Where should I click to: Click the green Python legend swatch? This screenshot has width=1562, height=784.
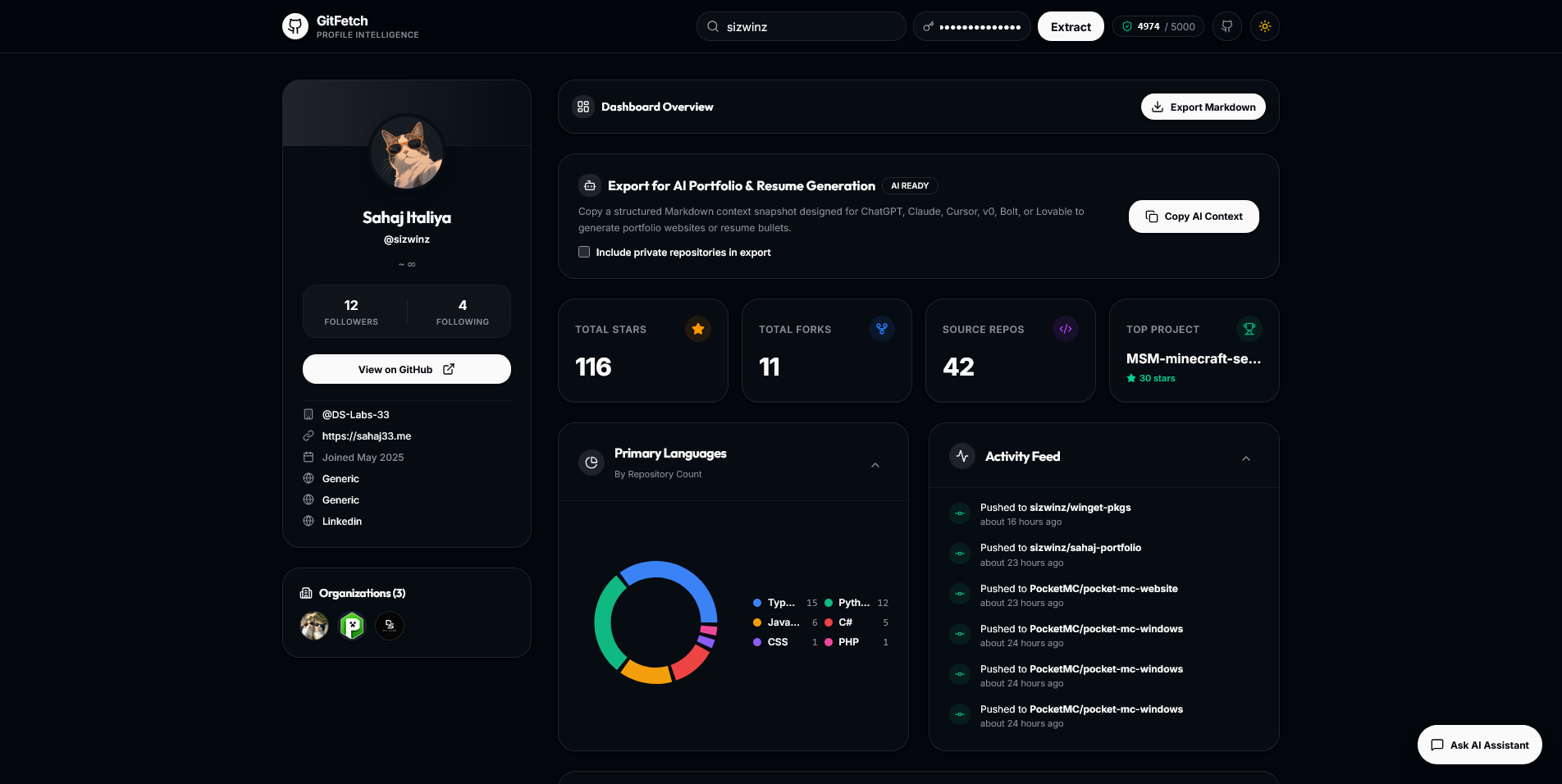829,603
